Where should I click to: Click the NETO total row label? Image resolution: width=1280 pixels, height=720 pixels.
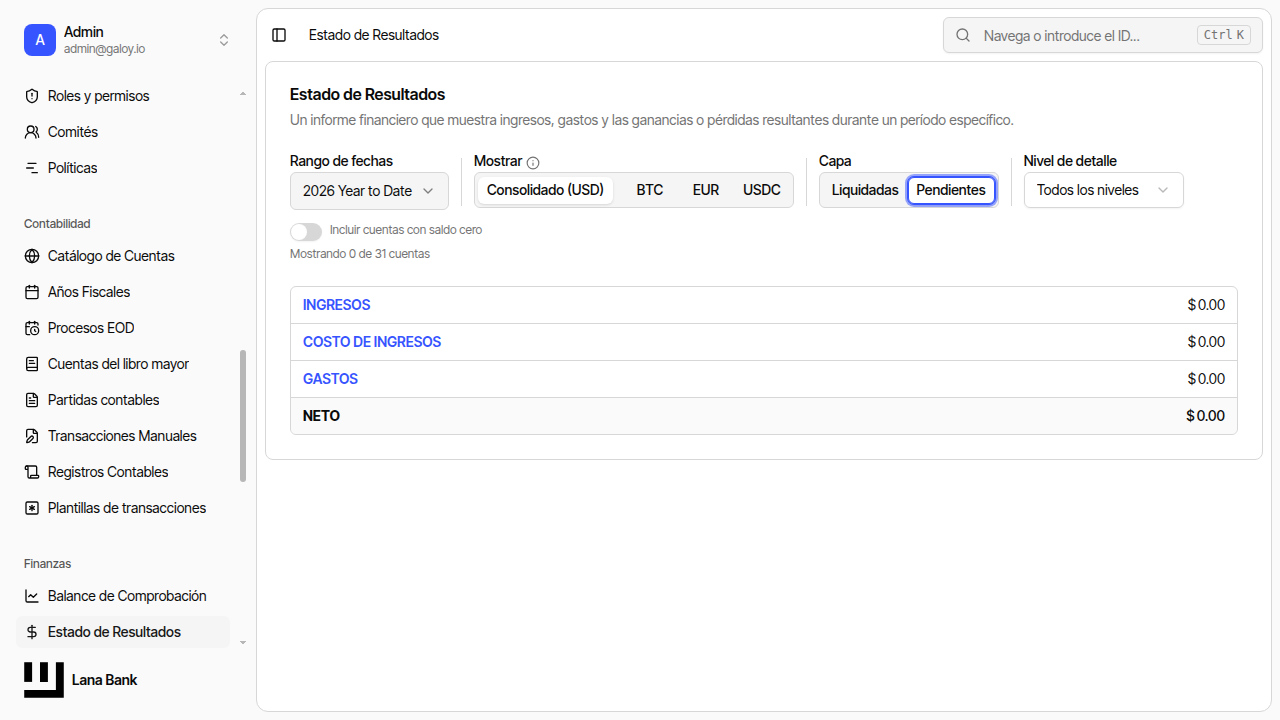coord(321,416)
